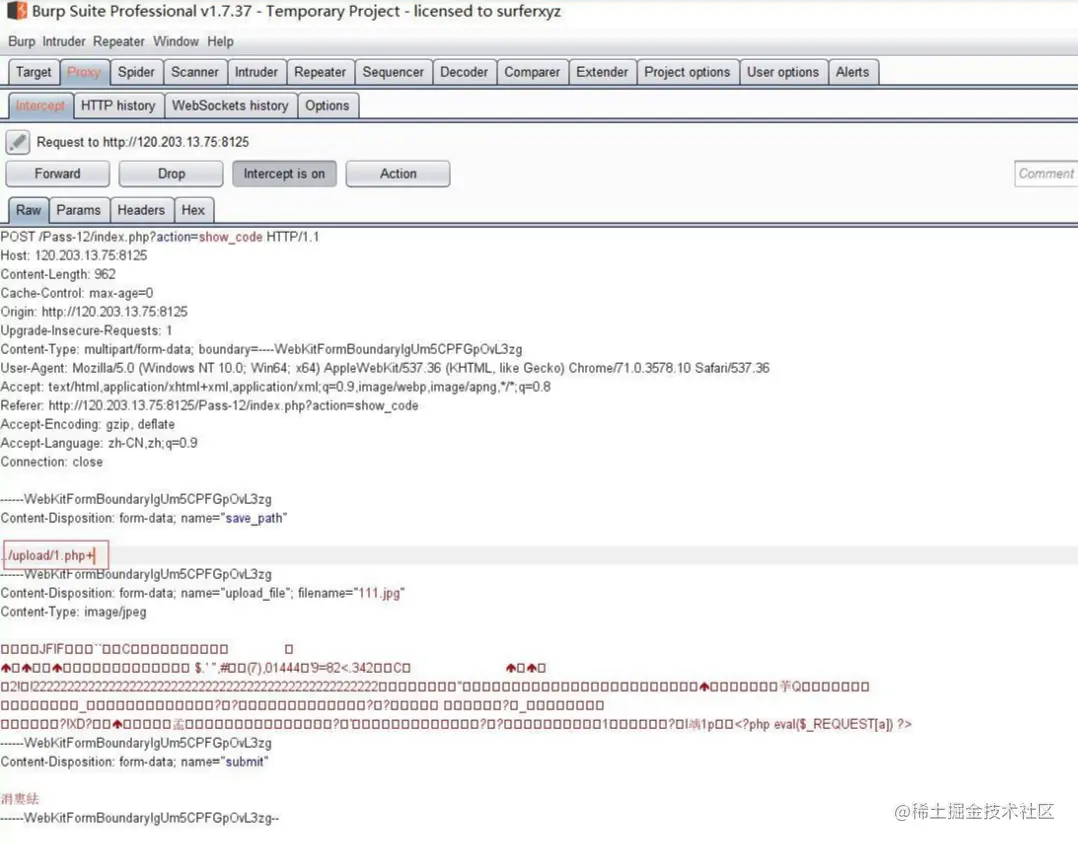Open the User options tab
The height and width of the screenshot is (845, 1078).
point(783,72)
